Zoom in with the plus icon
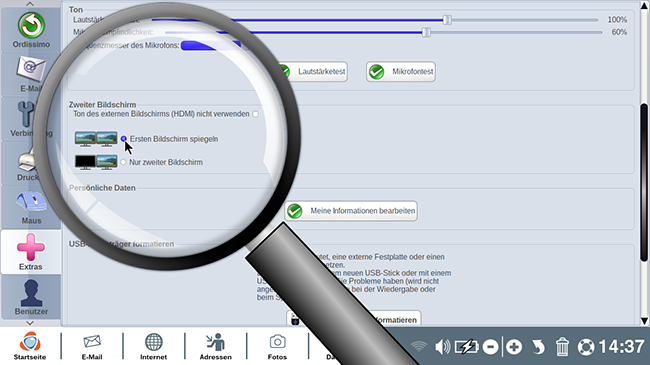This screenshot has height=365, width=650. [514, 347]
